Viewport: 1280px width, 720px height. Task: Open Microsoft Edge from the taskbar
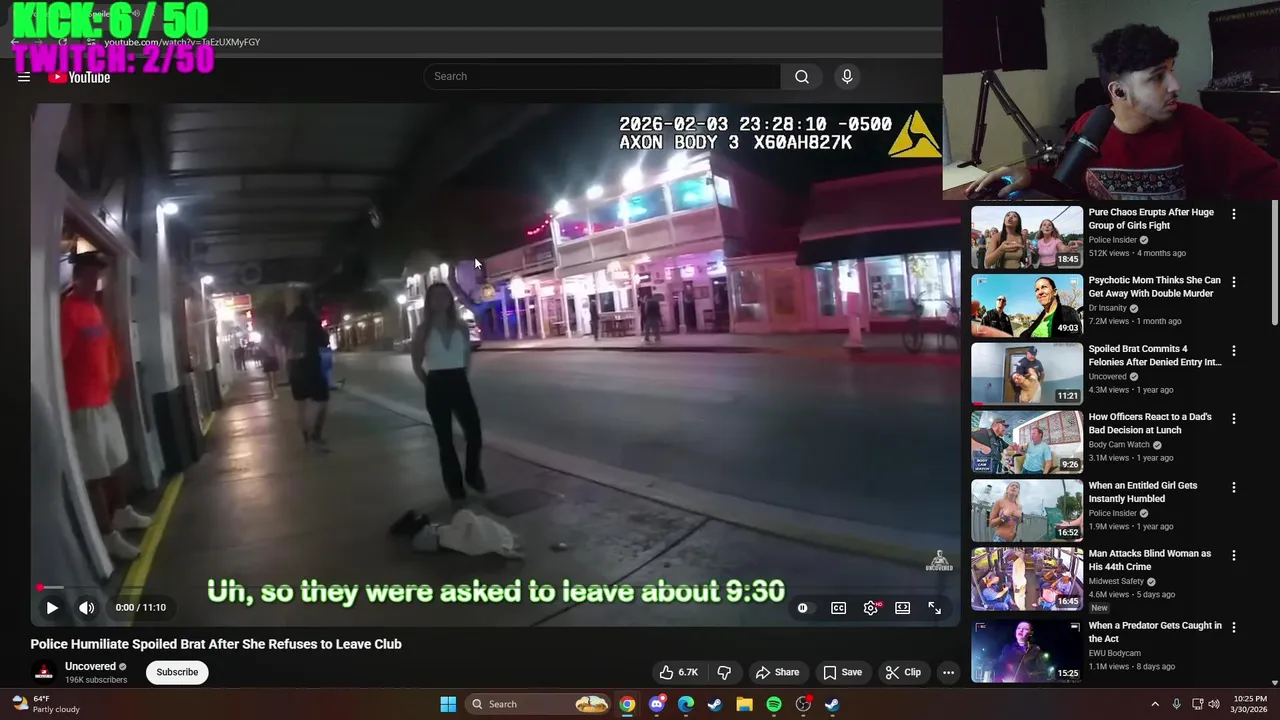pyautogui.click(x=686, y=704)
